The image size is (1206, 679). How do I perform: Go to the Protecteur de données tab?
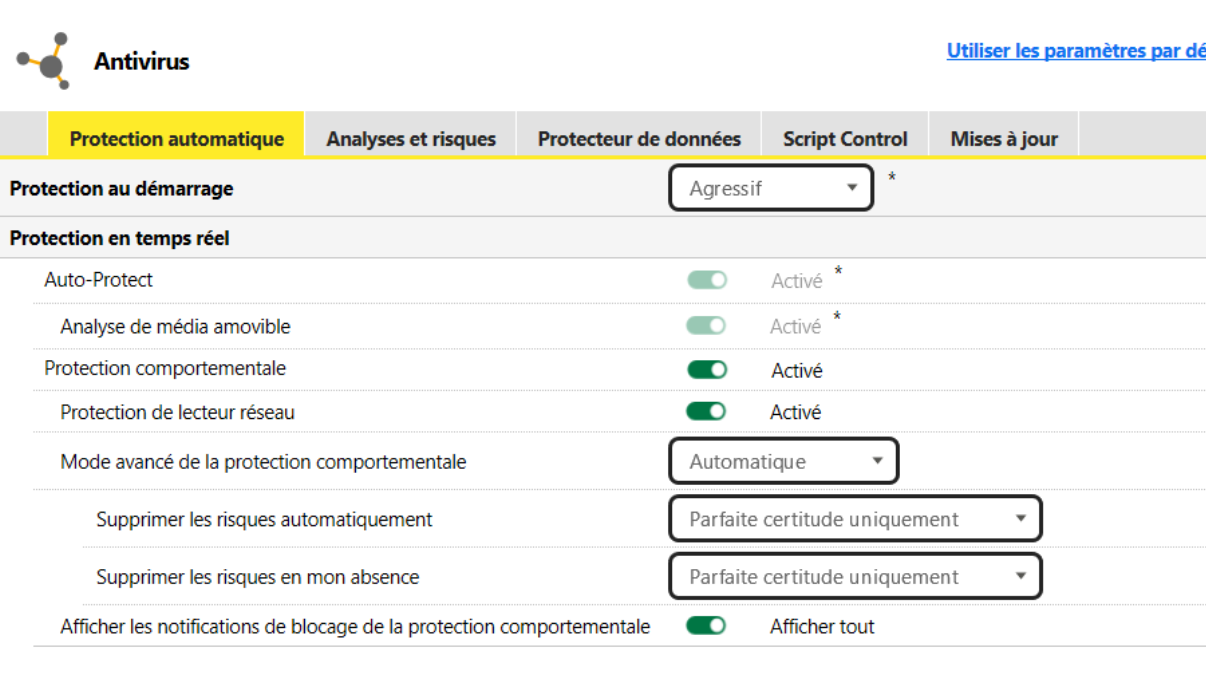(639, 139)
